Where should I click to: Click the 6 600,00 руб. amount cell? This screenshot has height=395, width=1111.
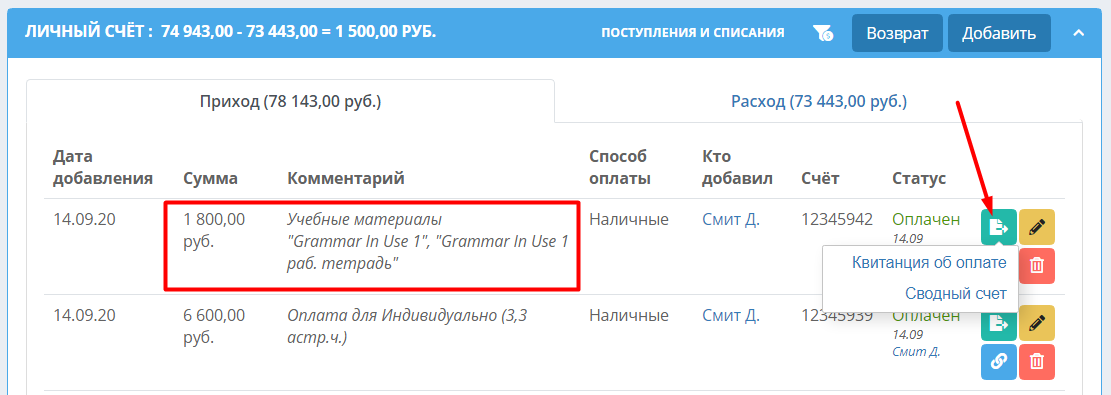coord(214,326)
